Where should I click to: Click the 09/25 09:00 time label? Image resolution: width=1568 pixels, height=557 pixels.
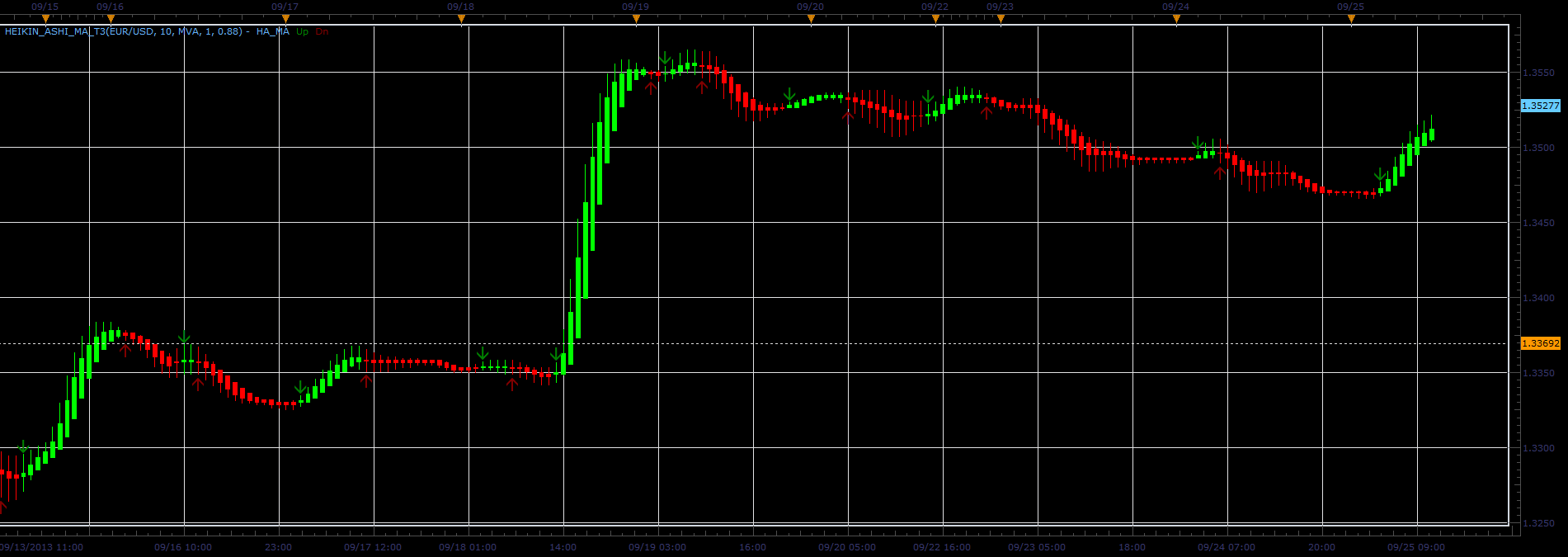[x=1416, y=547]
